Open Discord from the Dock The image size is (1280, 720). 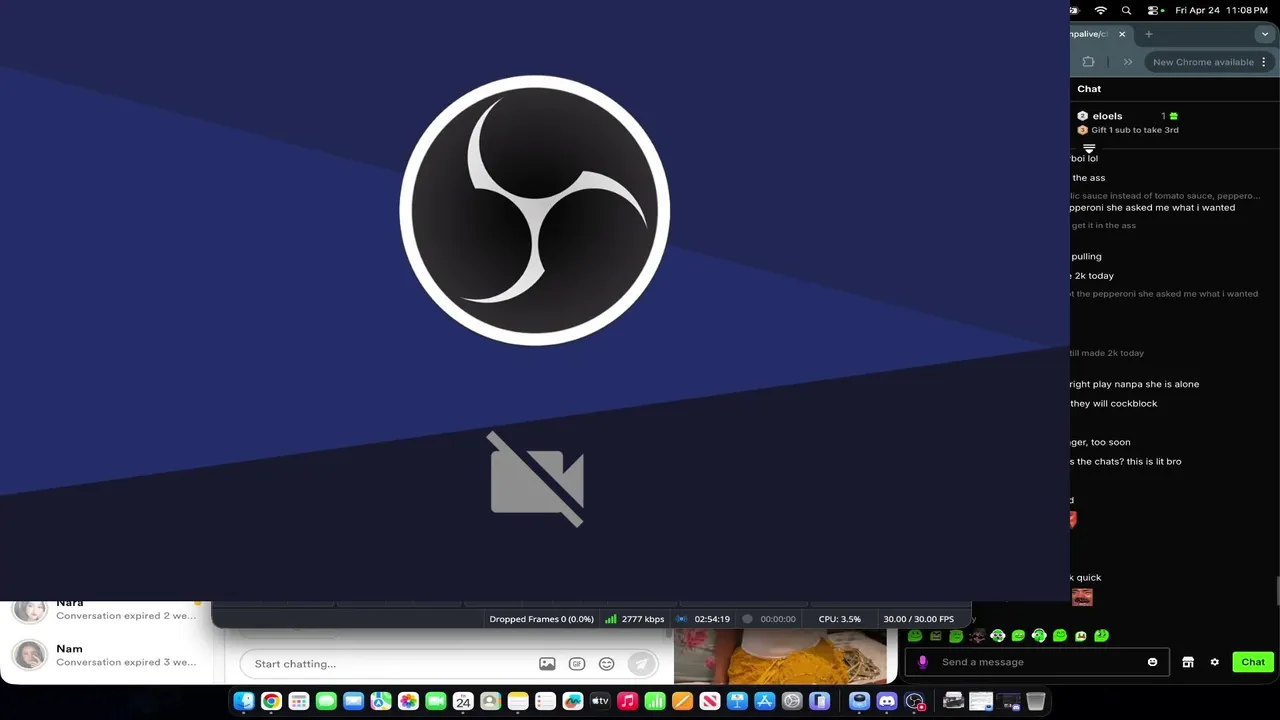[887, 701]
